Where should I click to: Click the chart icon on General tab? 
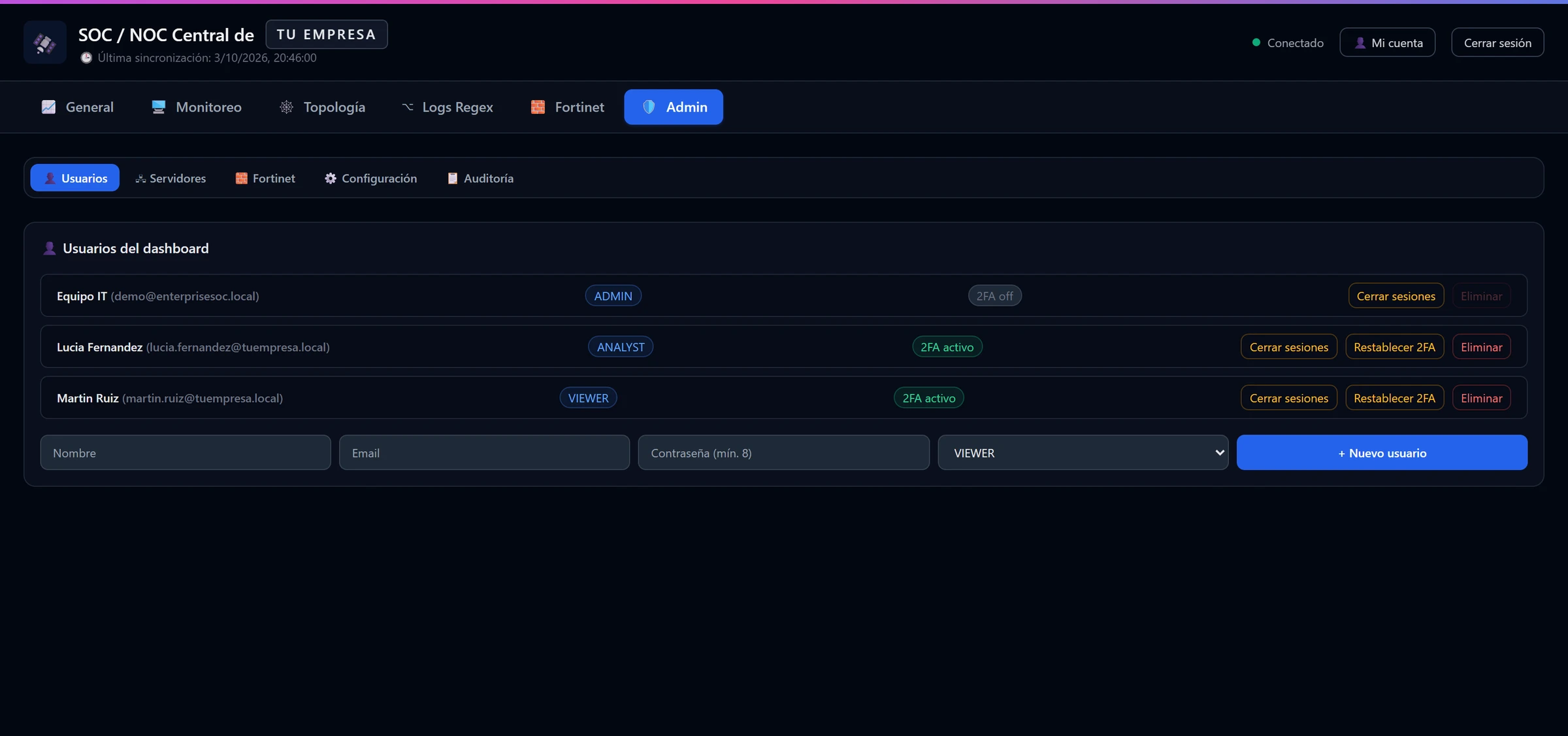click(x=48, y=107)
